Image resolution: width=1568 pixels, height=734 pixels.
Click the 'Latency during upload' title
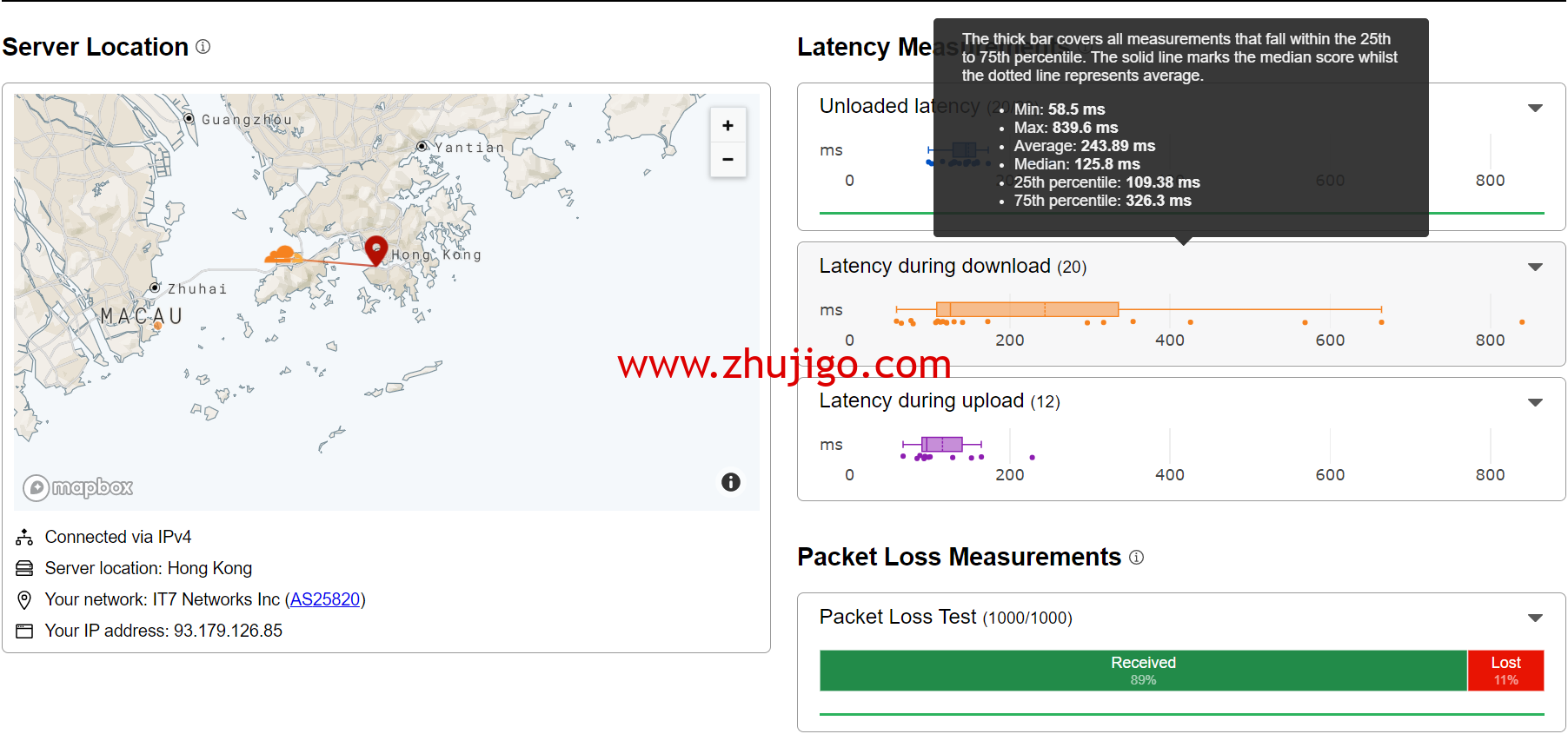tap(921, 401)
